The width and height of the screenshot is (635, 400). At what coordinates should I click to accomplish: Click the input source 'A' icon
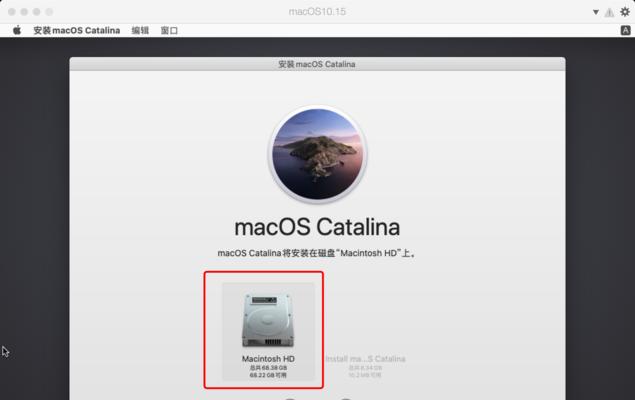point(625,30)
